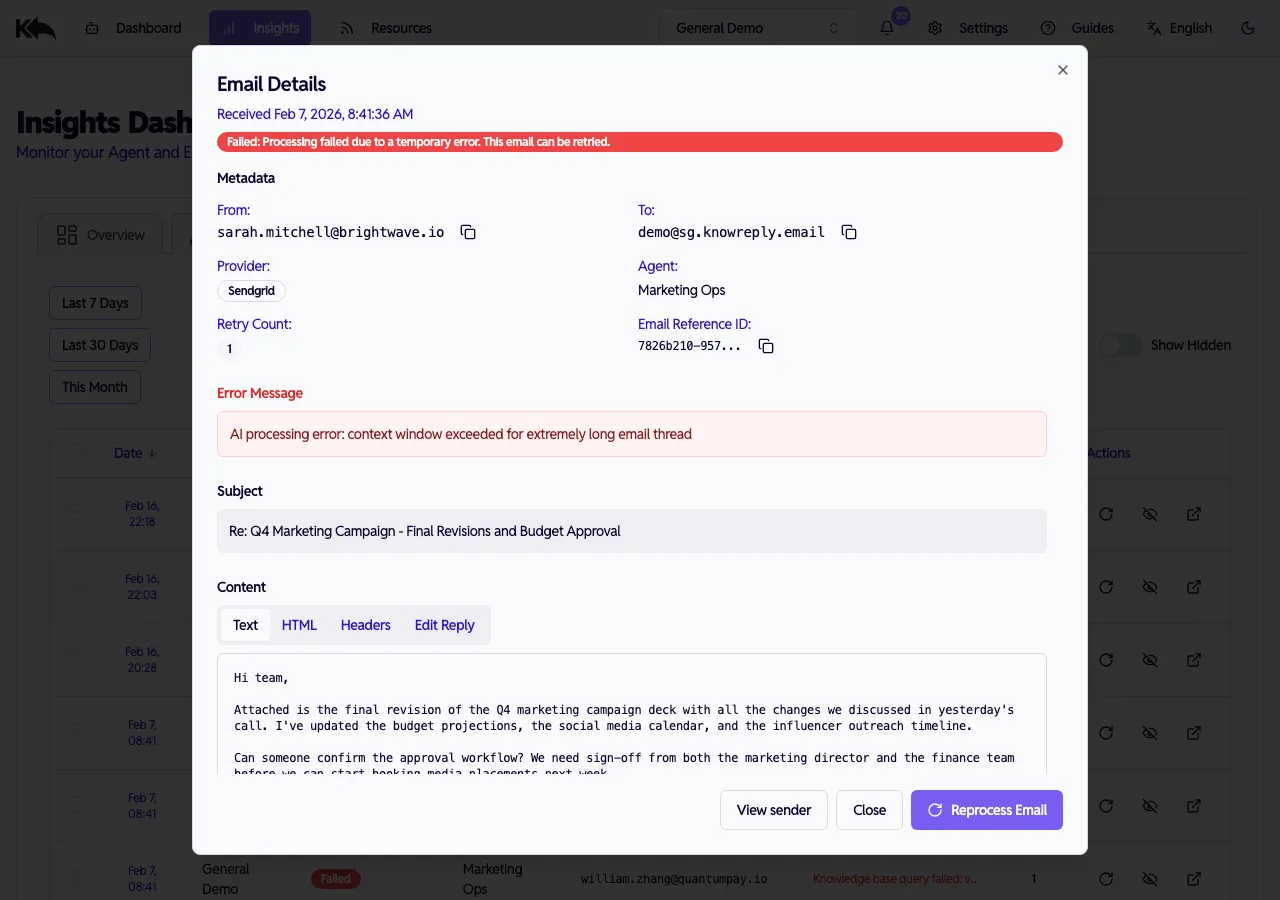Open the General Demo project selector
1280x900 pixels.
click(x=756, y=28)
